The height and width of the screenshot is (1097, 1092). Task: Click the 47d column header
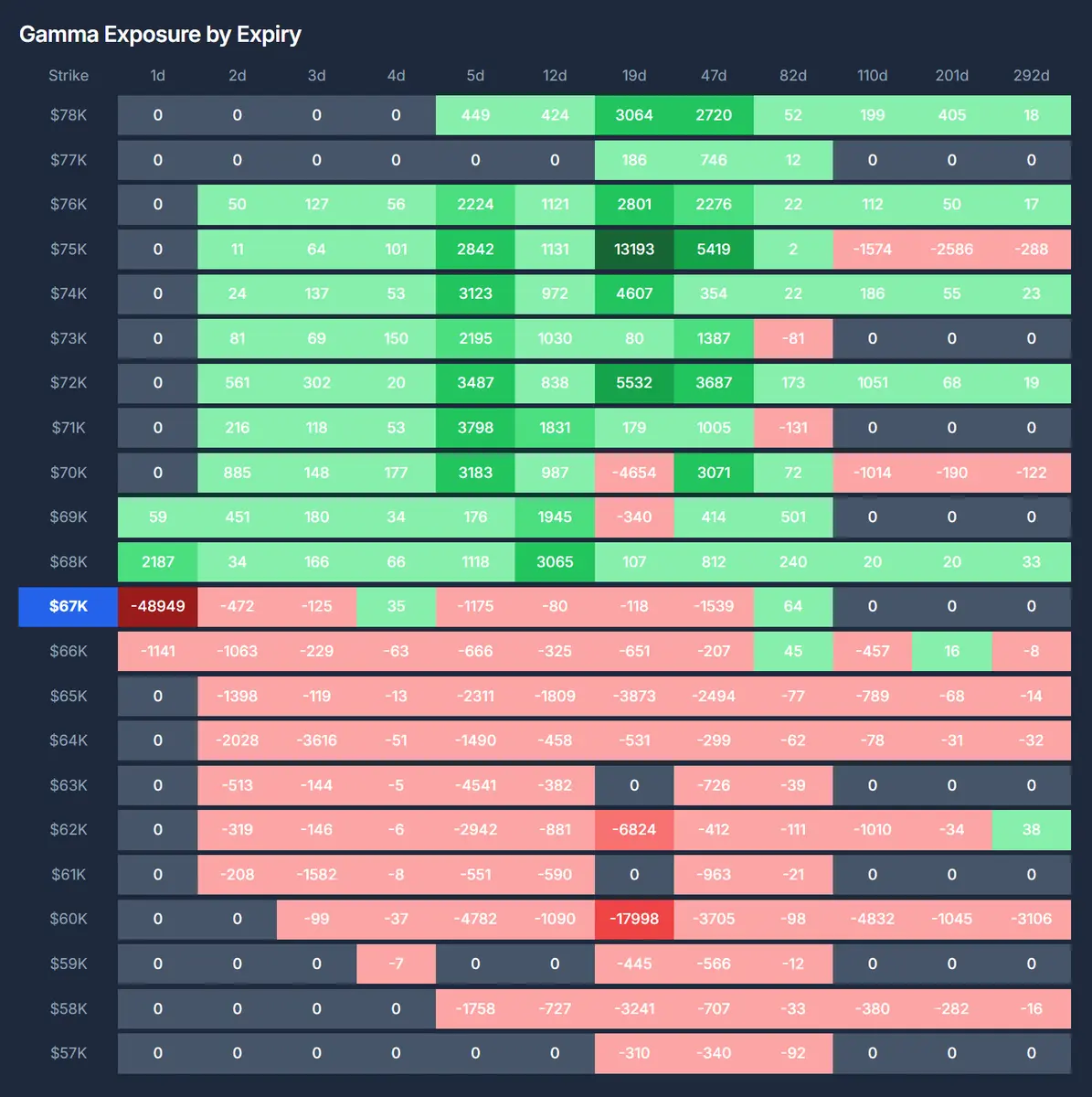click(714, 76)
